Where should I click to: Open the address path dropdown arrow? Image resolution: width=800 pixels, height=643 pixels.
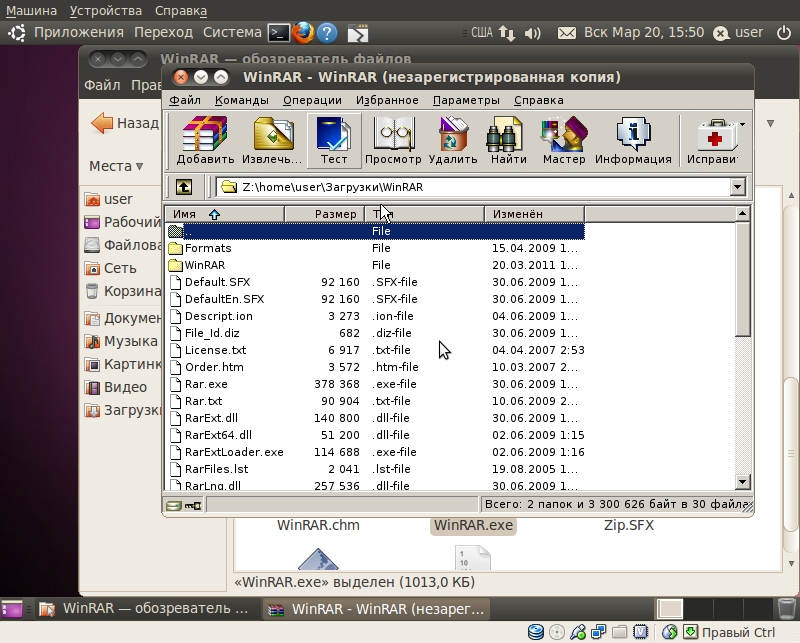pyautogui.click(x=737, y=187)
